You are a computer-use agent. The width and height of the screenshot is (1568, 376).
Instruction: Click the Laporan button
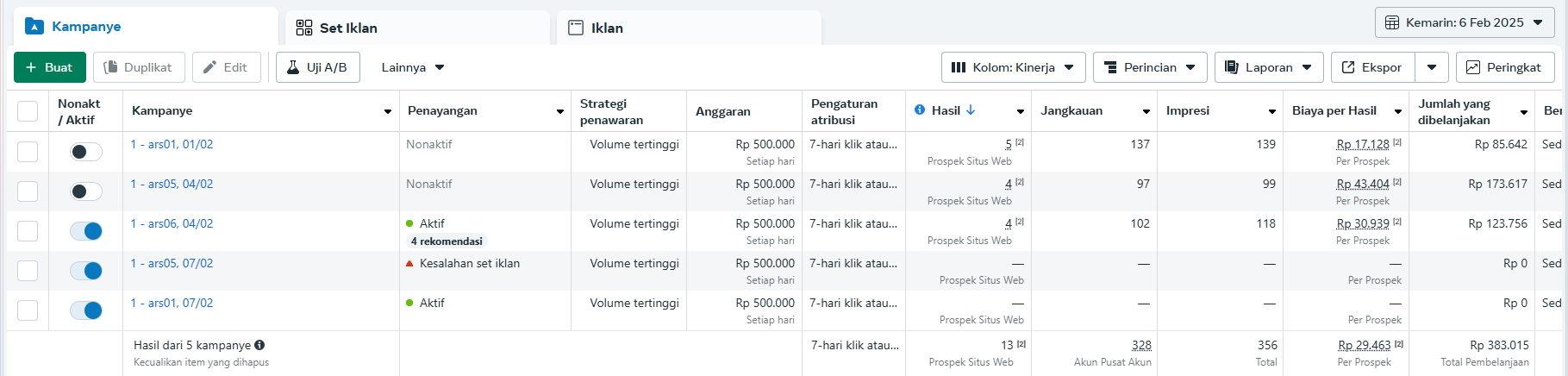coord(1268,67)
